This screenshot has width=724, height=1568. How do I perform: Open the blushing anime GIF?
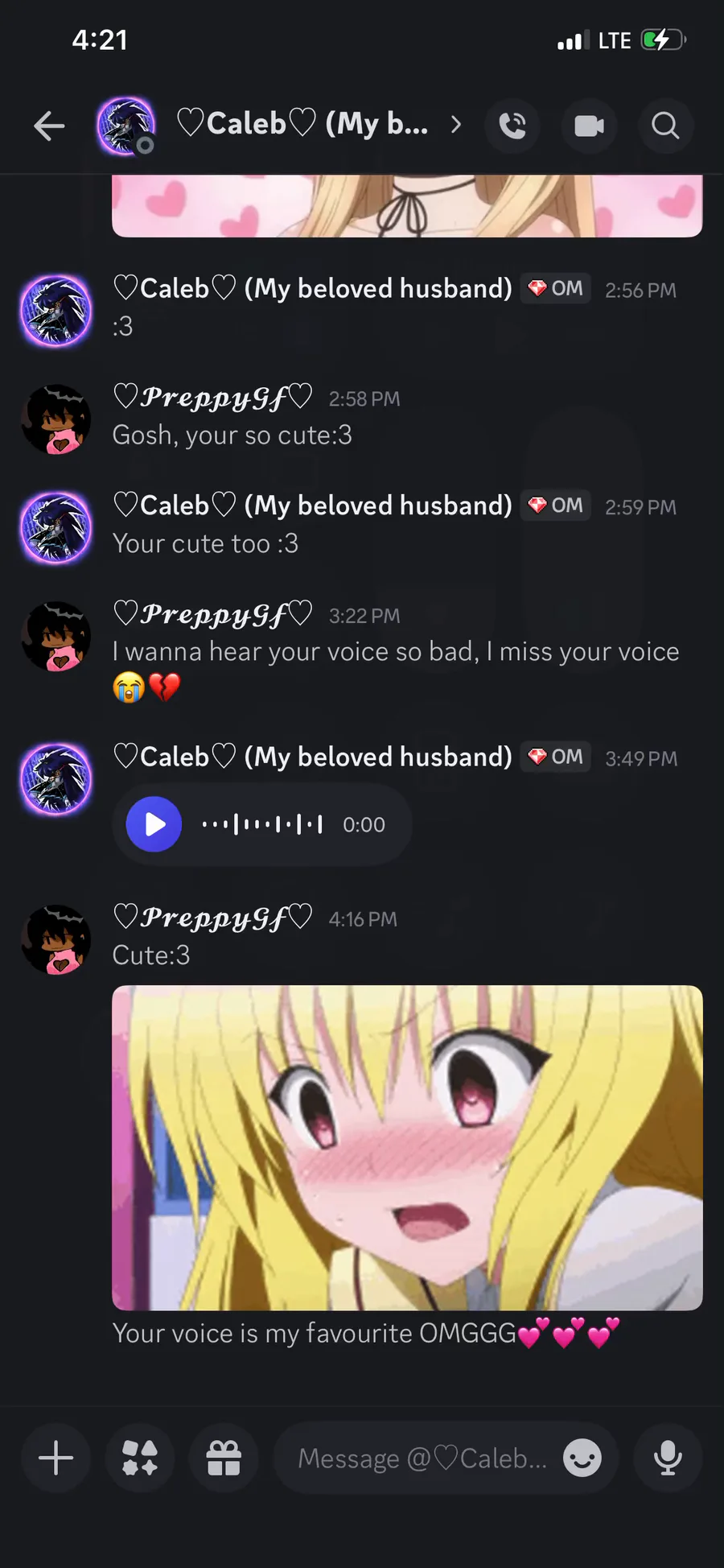(x=407, y=1148)
